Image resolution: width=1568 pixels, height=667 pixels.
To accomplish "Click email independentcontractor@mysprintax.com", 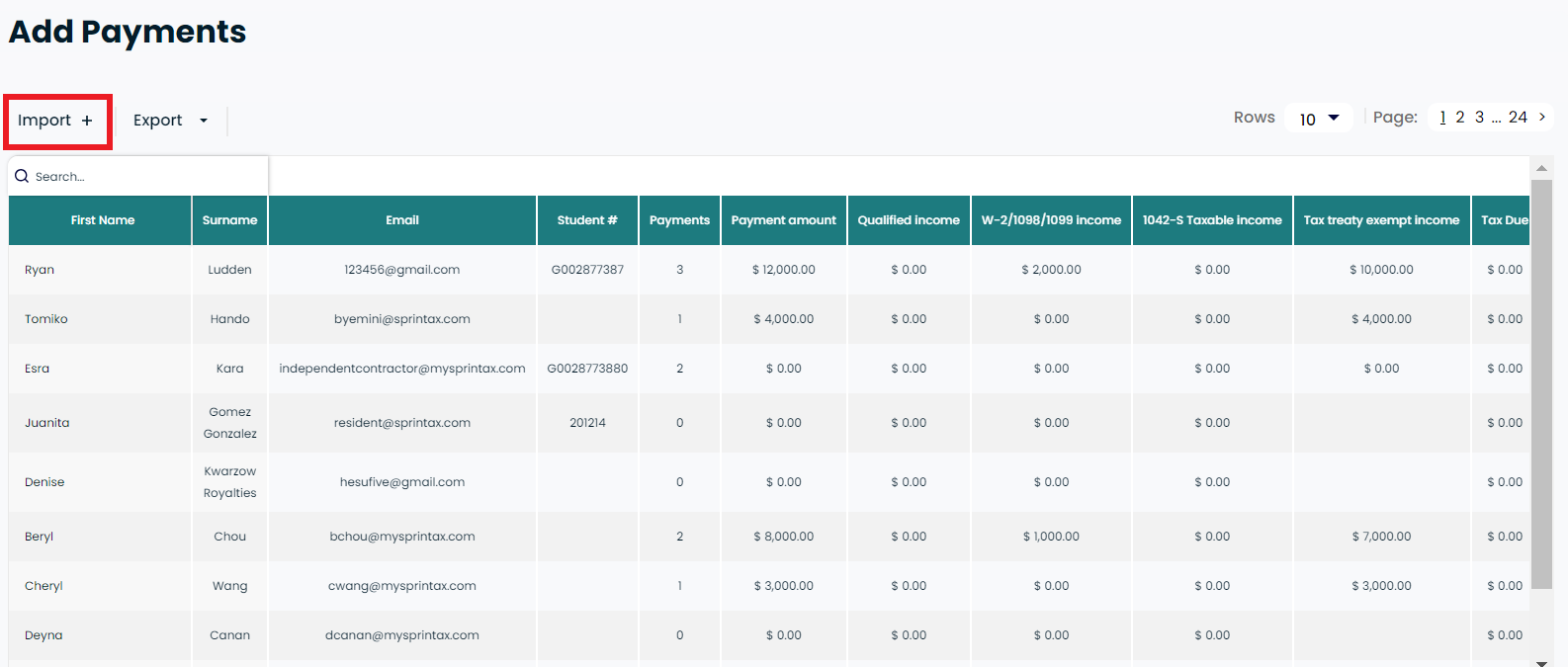I will coord(402,369).
